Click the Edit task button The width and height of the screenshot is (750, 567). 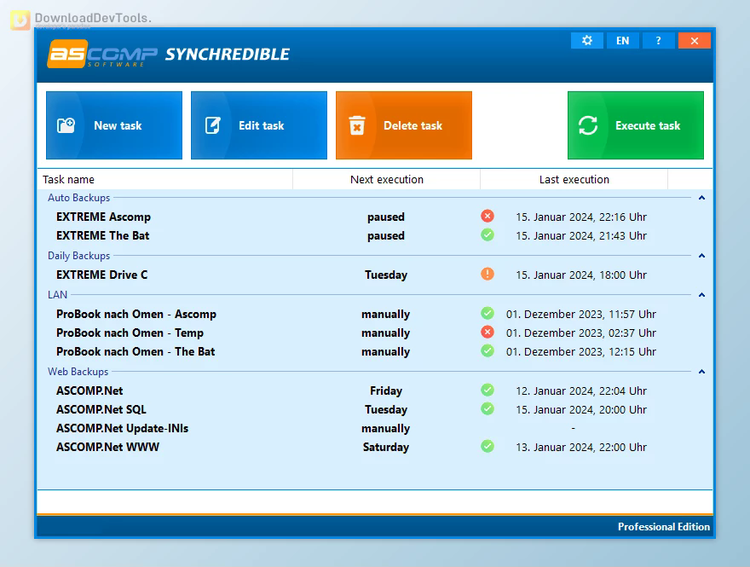pyautogui.click(x=259, y=125)
